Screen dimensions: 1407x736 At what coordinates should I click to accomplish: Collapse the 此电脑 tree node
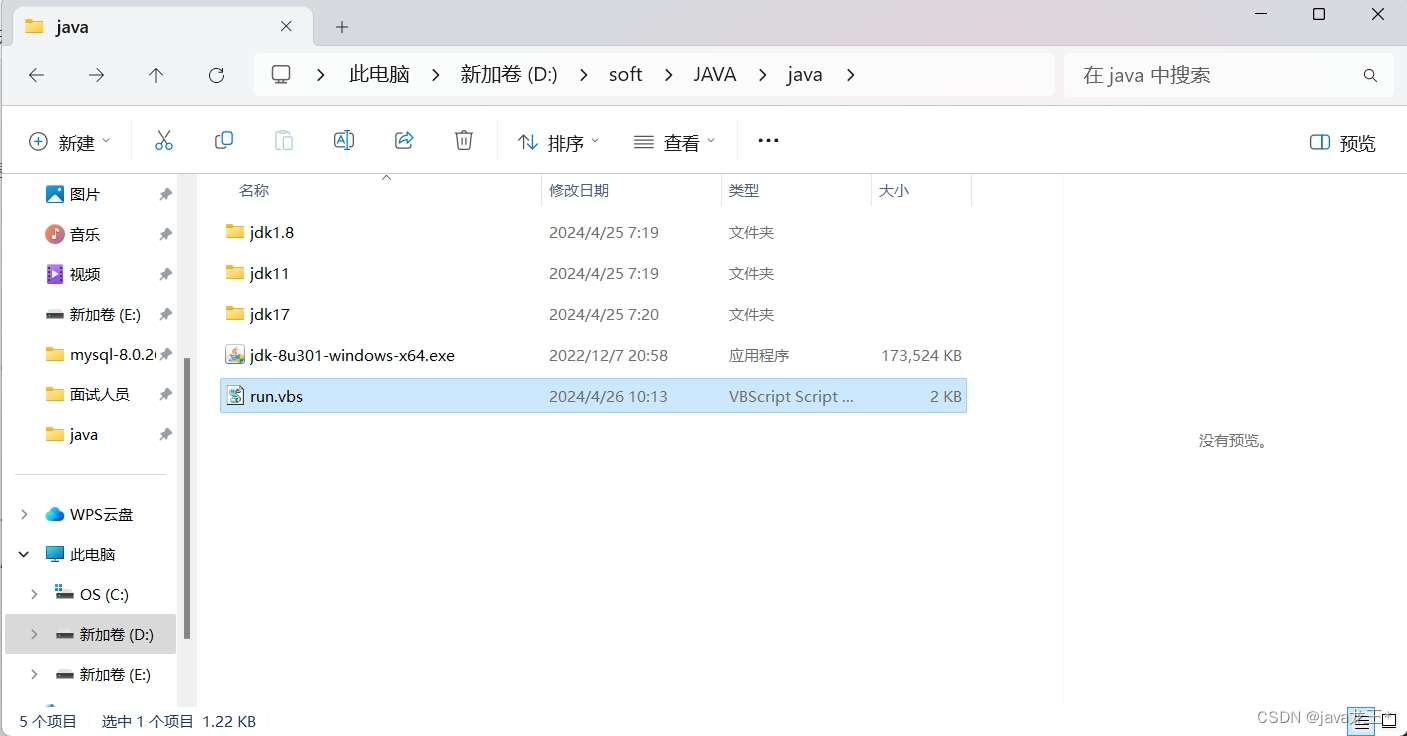[24, 554]
